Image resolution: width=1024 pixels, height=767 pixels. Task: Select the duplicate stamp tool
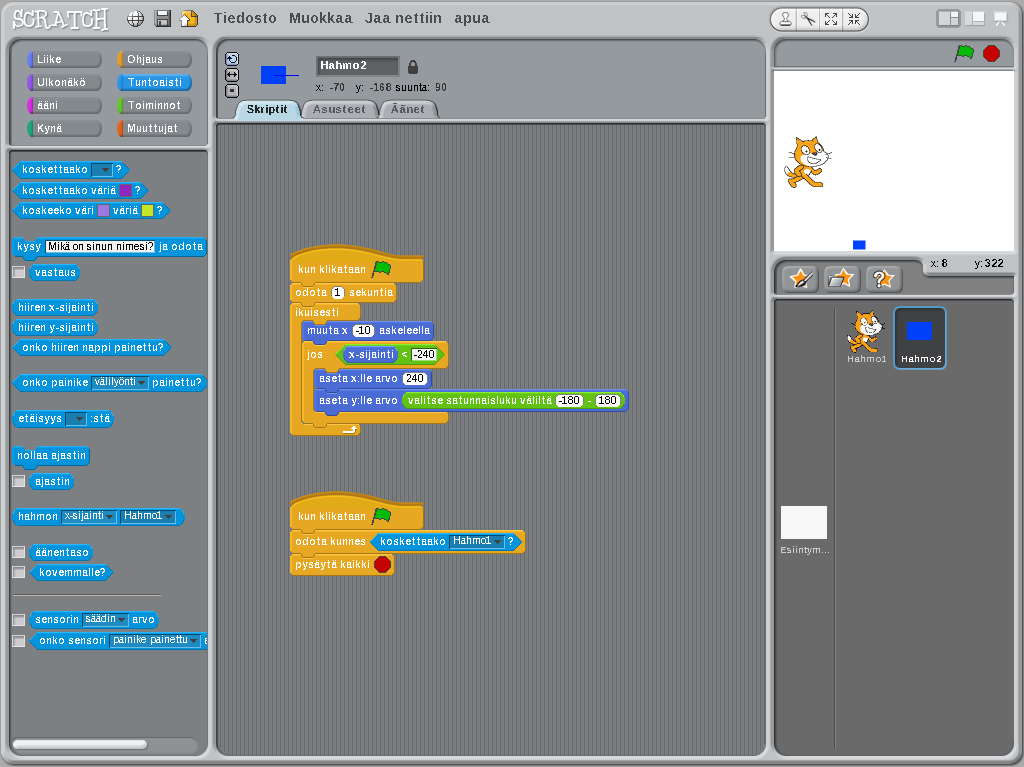point(786,20)
